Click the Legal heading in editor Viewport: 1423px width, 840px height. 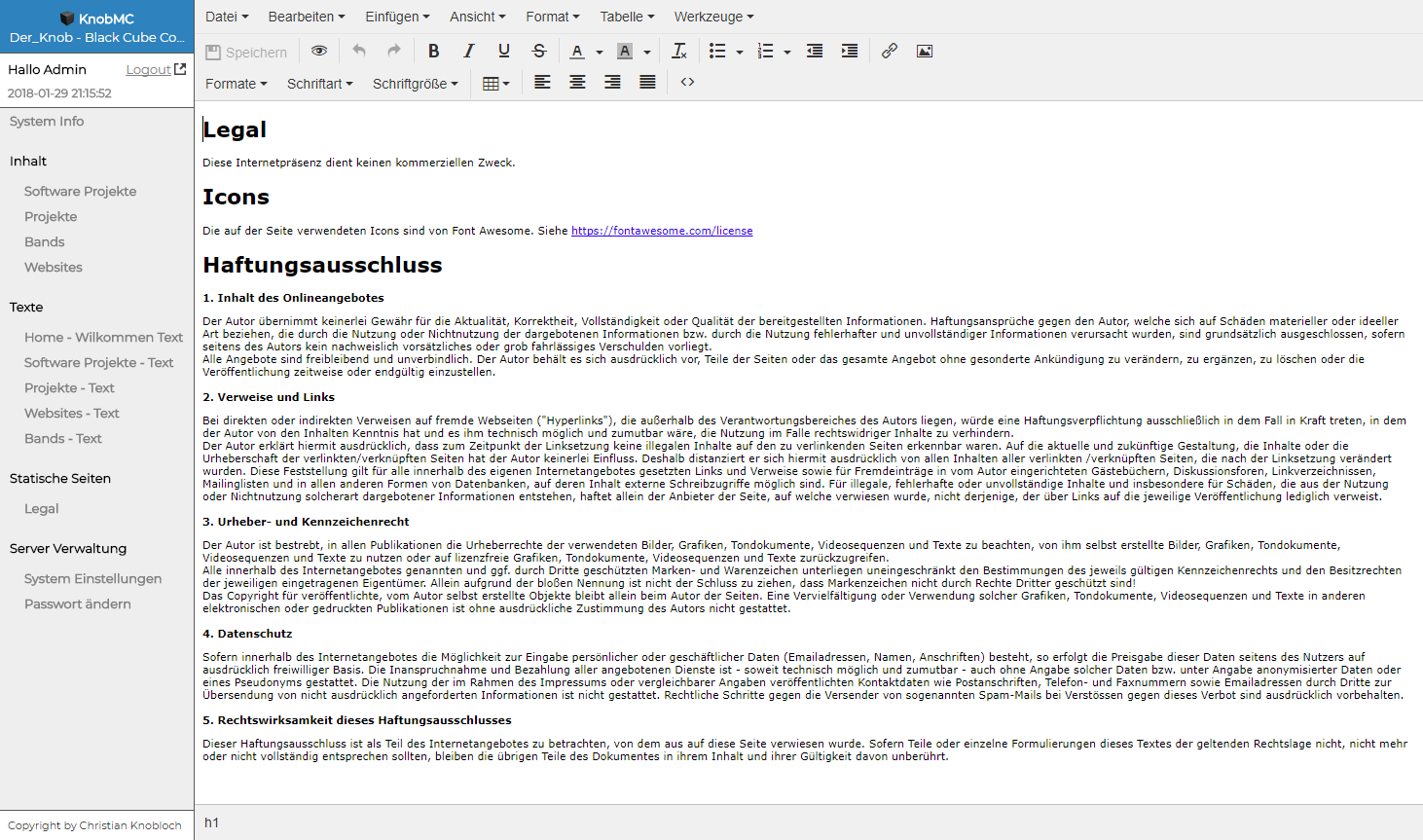(x=235, y=129)
